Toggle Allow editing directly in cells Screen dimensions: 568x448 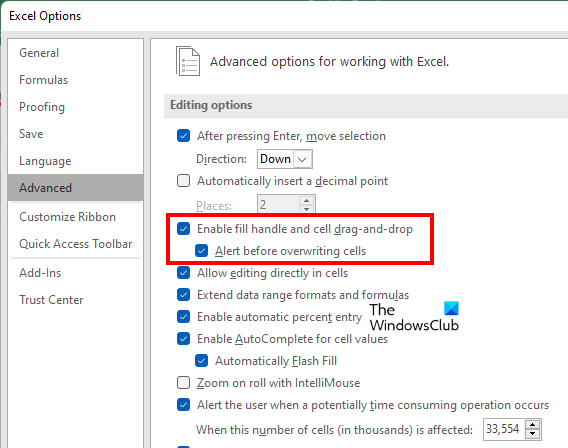pyautogui.click(x=183, y=273)
